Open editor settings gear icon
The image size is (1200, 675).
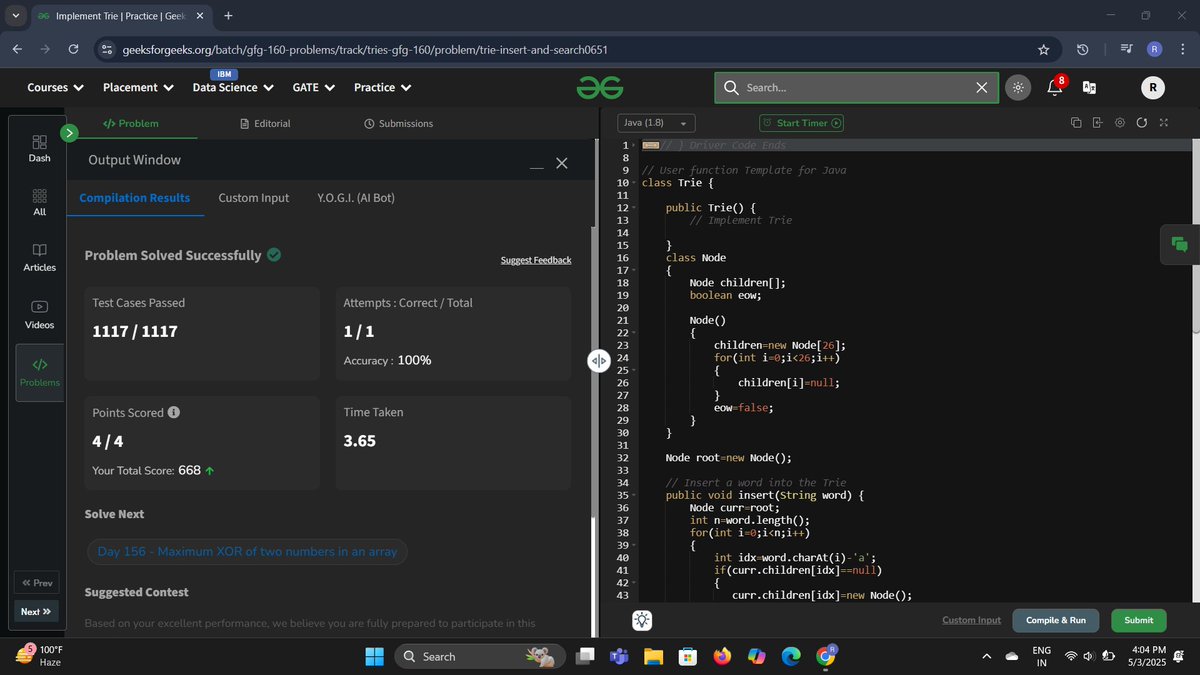tap(1119, 123)
